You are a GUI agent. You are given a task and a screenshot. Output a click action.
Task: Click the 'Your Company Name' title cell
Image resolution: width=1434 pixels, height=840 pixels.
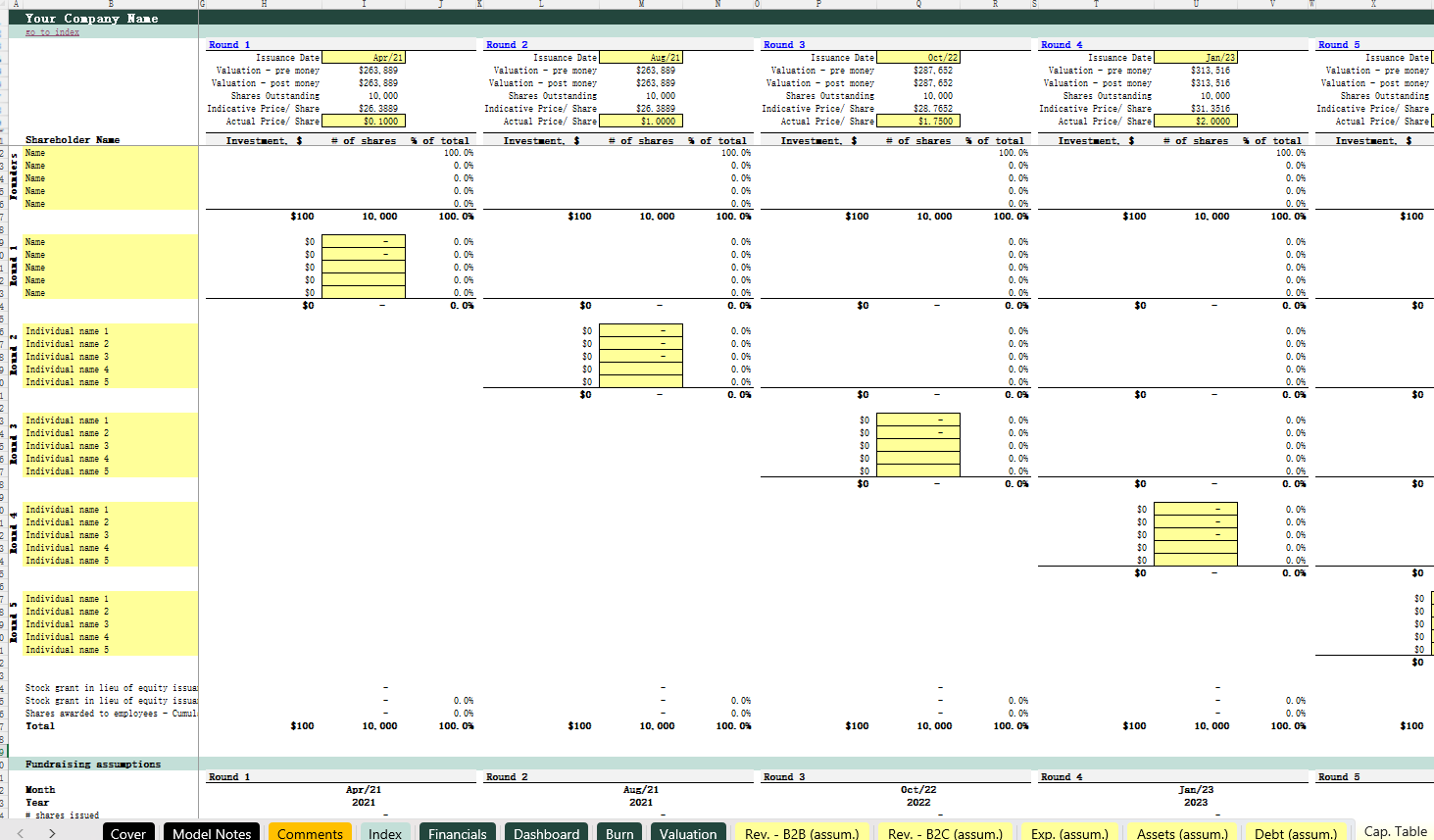[92, 18]
